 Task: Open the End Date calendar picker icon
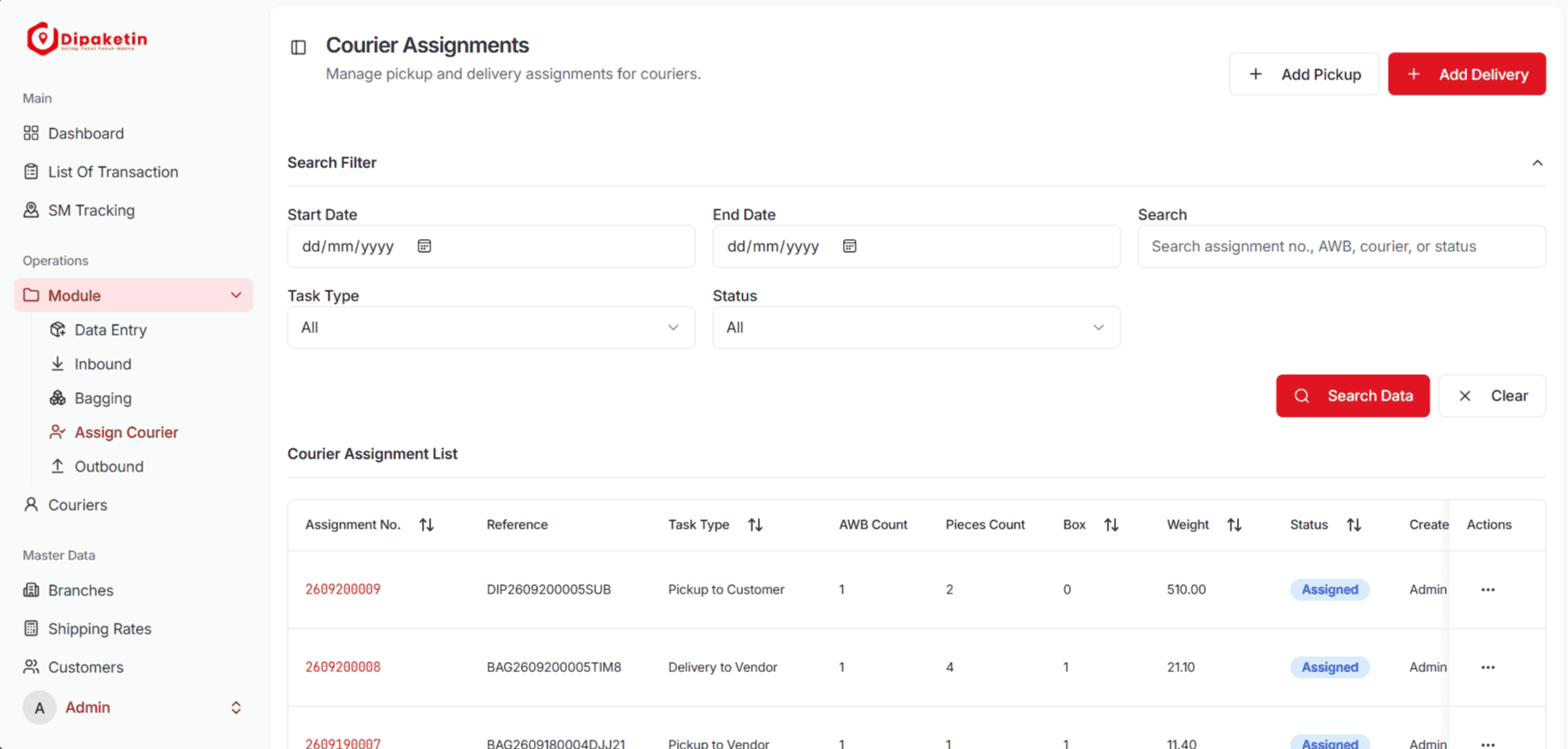[850, 246]
